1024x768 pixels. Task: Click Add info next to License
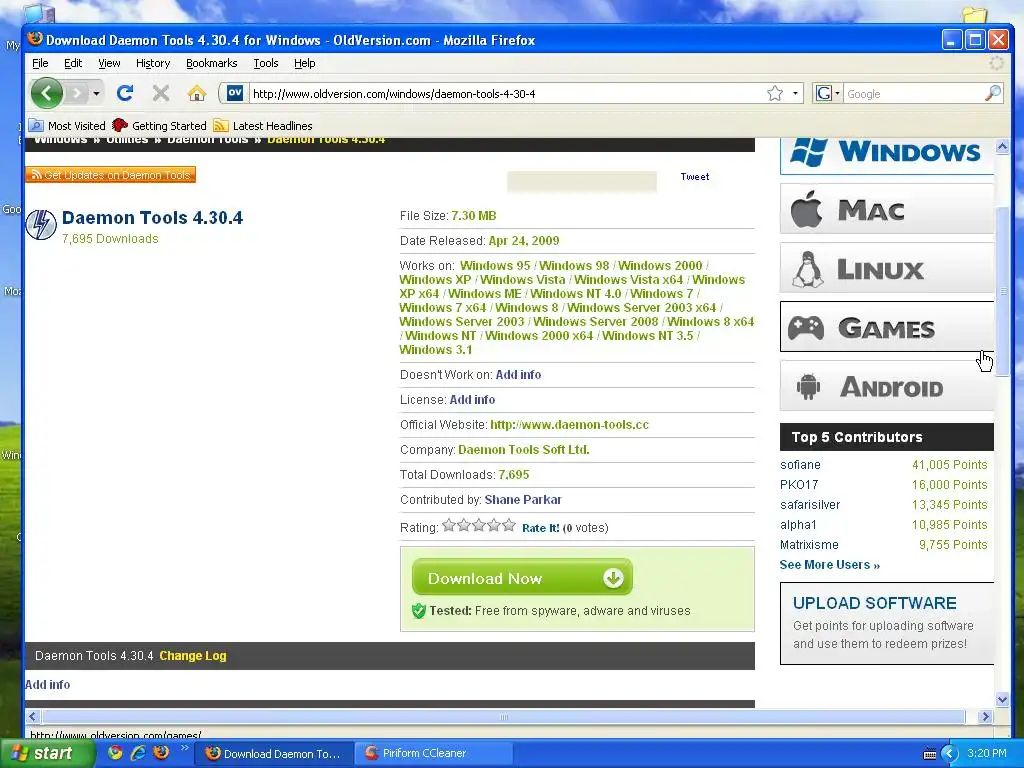coord(472,400)
